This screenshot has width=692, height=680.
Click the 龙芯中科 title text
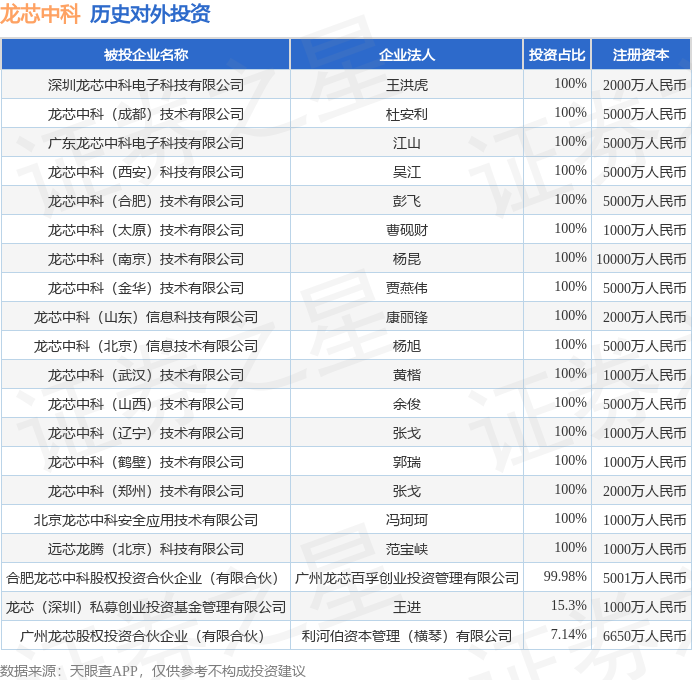coord(40,14)
